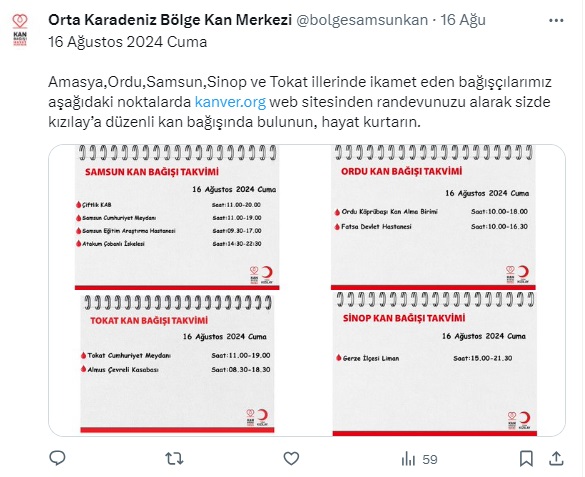Image resolution: width=585 pixels, height=477 pixels.
Task: Open the 16 Ağu tweet timestamp
Action: click(463, 20)
